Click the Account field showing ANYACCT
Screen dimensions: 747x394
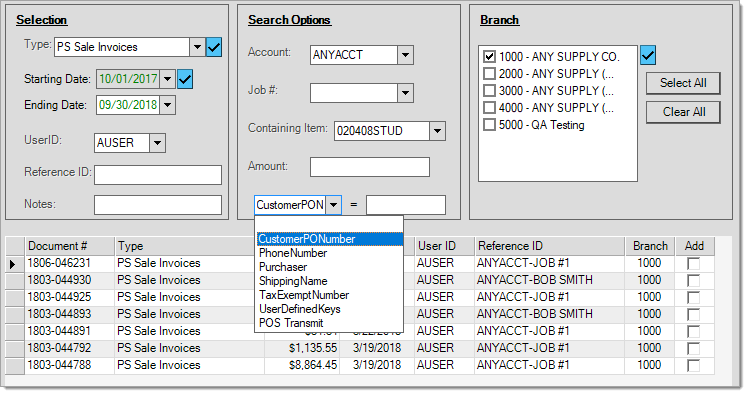(353, 55)
